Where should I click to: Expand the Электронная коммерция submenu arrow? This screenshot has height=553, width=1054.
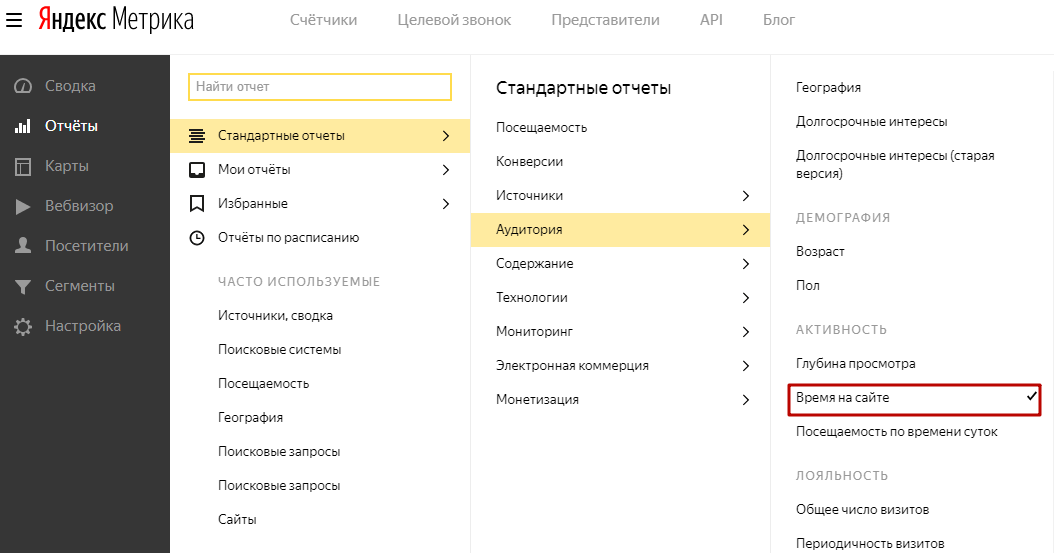click(745, 366)
